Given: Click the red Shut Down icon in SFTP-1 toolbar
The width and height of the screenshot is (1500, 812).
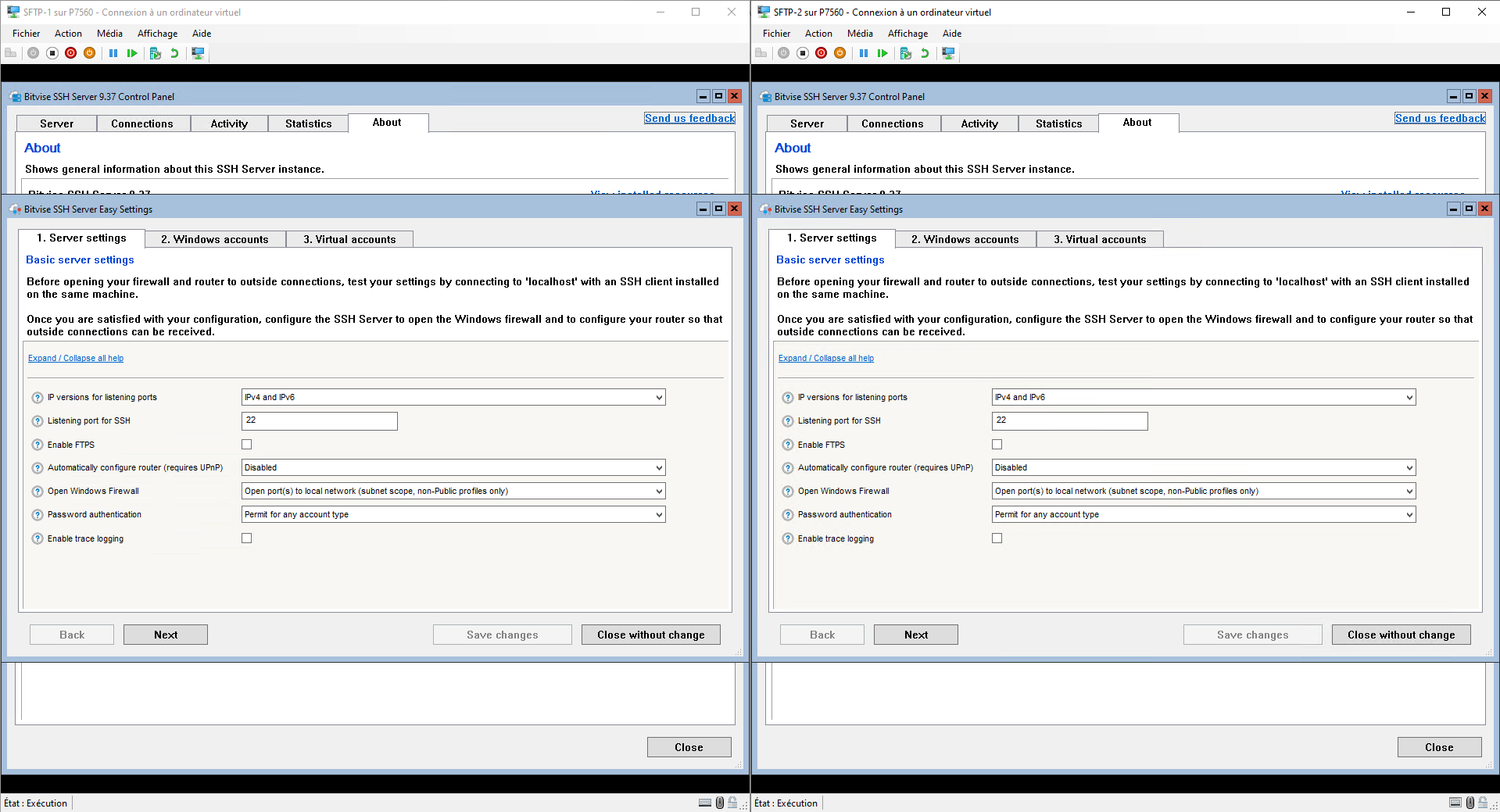Looking at the screenshot, I should tap(71, 53).
